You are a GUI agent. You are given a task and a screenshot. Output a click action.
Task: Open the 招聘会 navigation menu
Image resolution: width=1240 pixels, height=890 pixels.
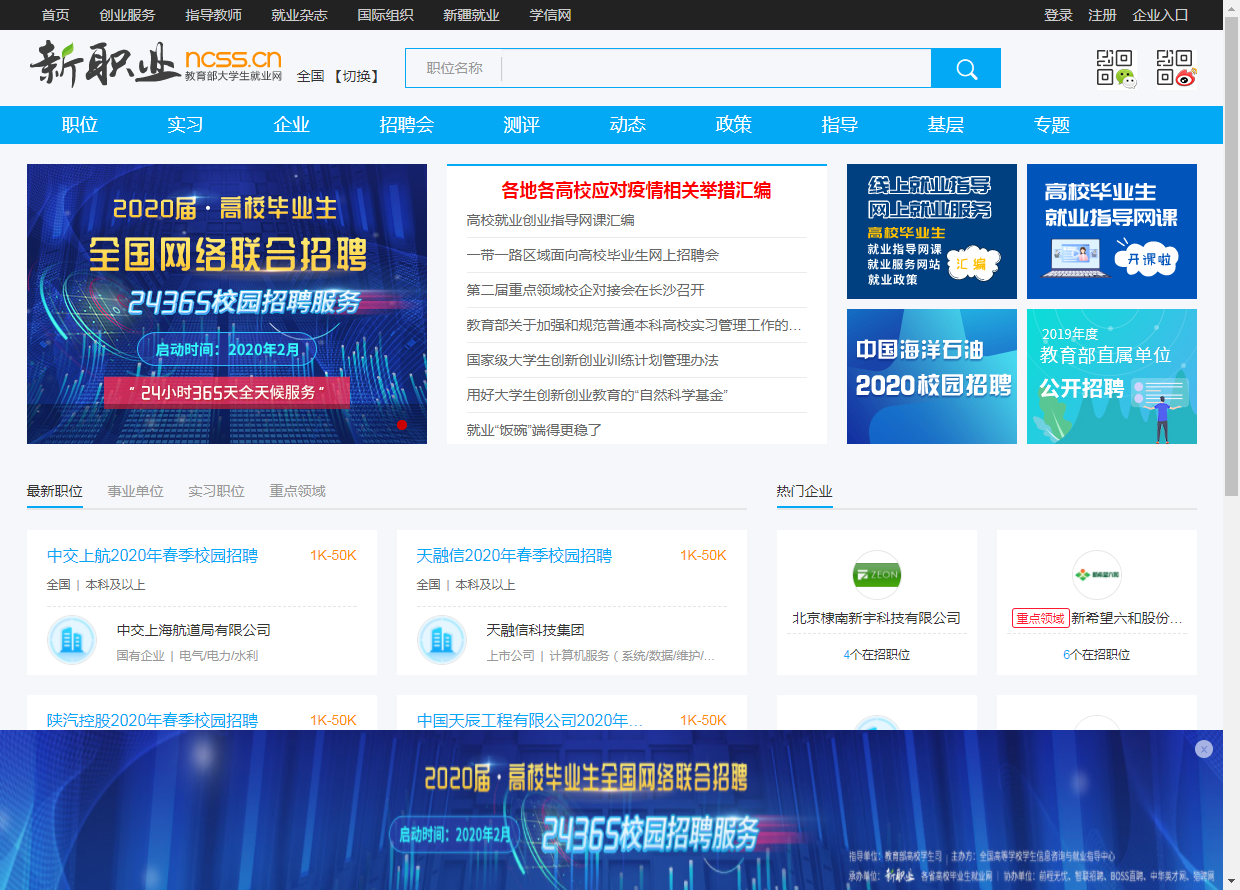pos(406,125)
